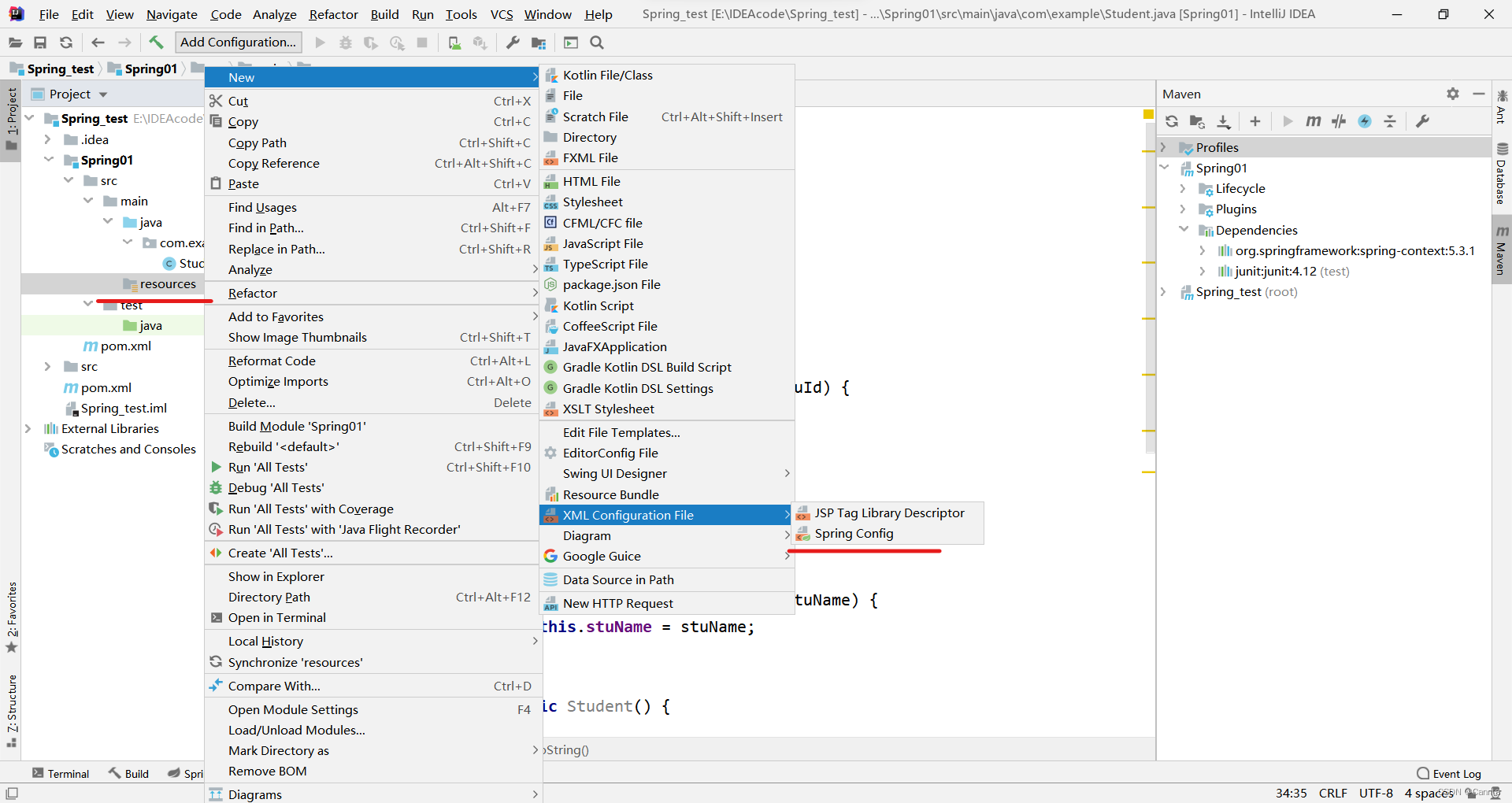Click the Z: Structure side tab
Image resolution: width=1512 pixels, height=803 pixels.
click(11, 711)
